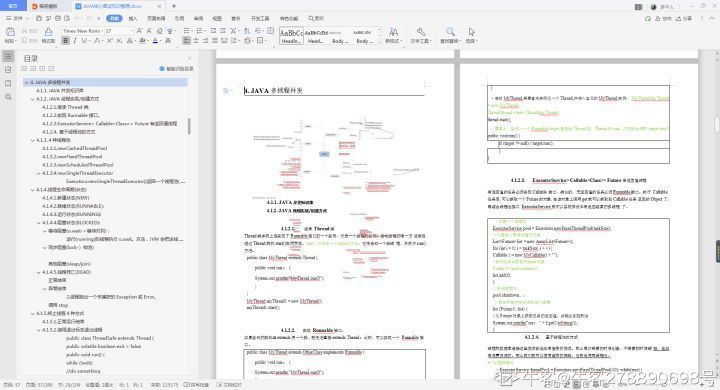Toggle left text alignment button
720x390 pixels.
186,41
